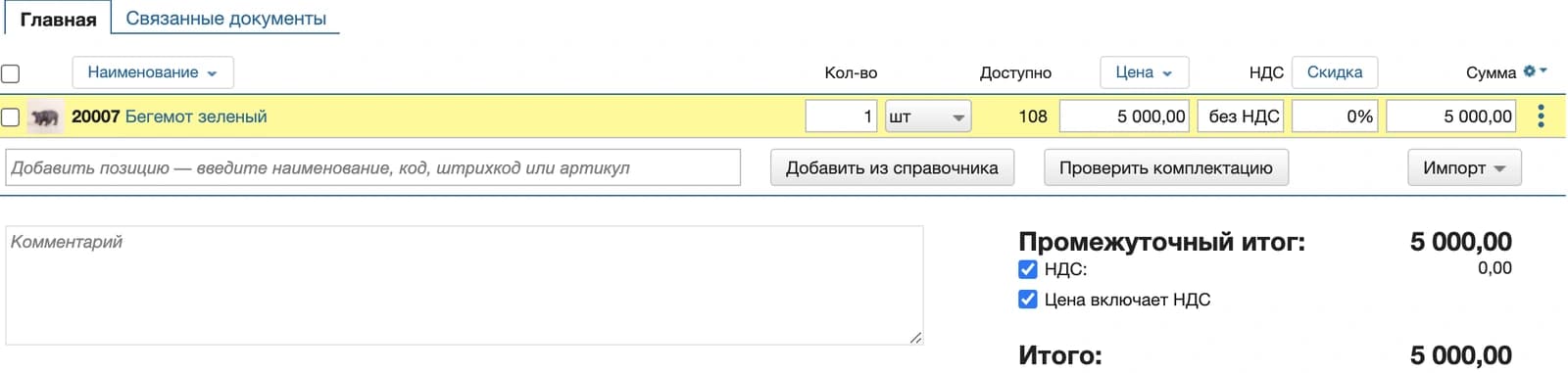Uncheck the НДС checkbox
This screenshot has width=1568, height=373.
click(1027, 269)
